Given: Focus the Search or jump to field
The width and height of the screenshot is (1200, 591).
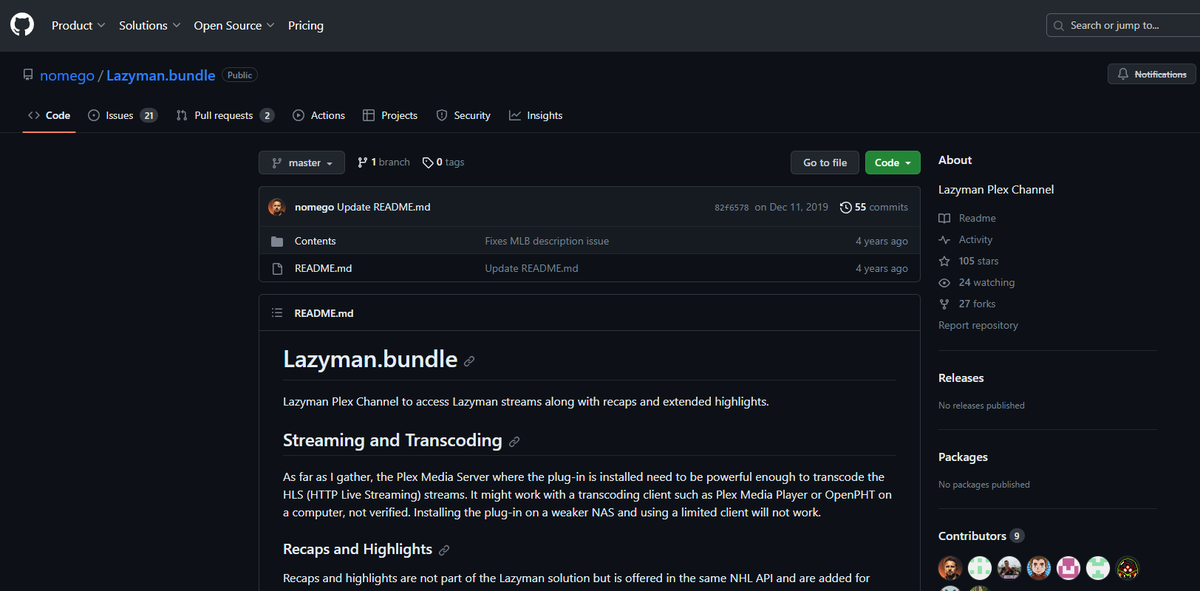Looking at the screenshot, I should 1122,25.
